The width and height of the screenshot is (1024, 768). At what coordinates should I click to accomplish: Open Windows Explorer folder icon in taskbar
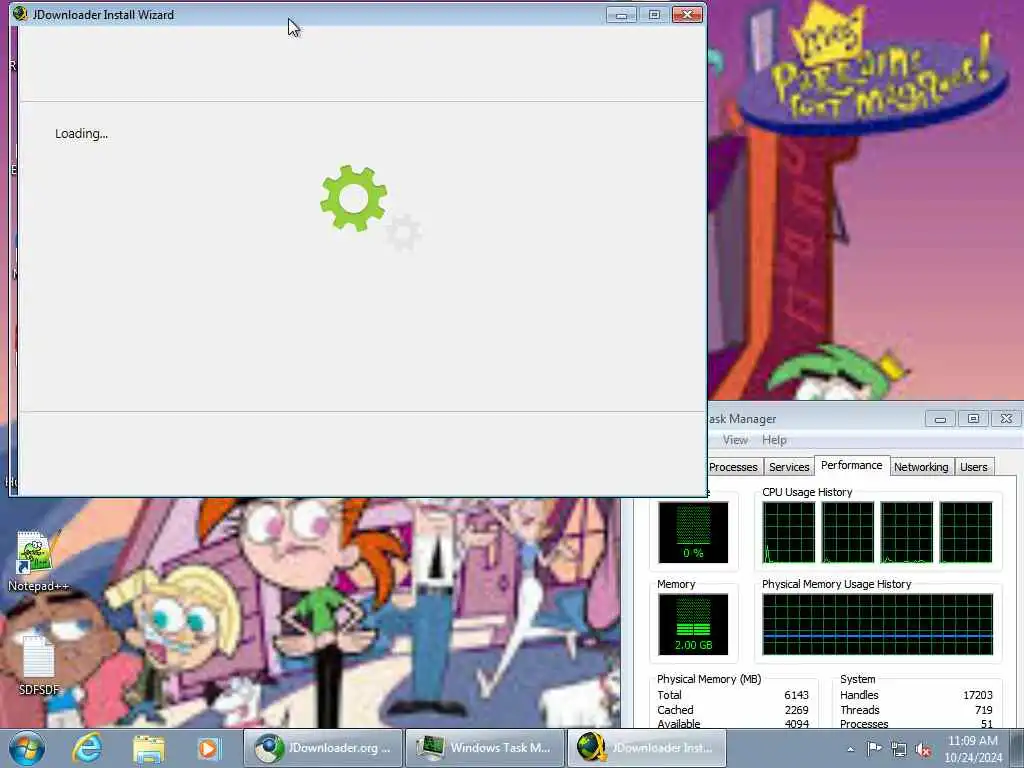pyautogui.click(x=149, y=748)
